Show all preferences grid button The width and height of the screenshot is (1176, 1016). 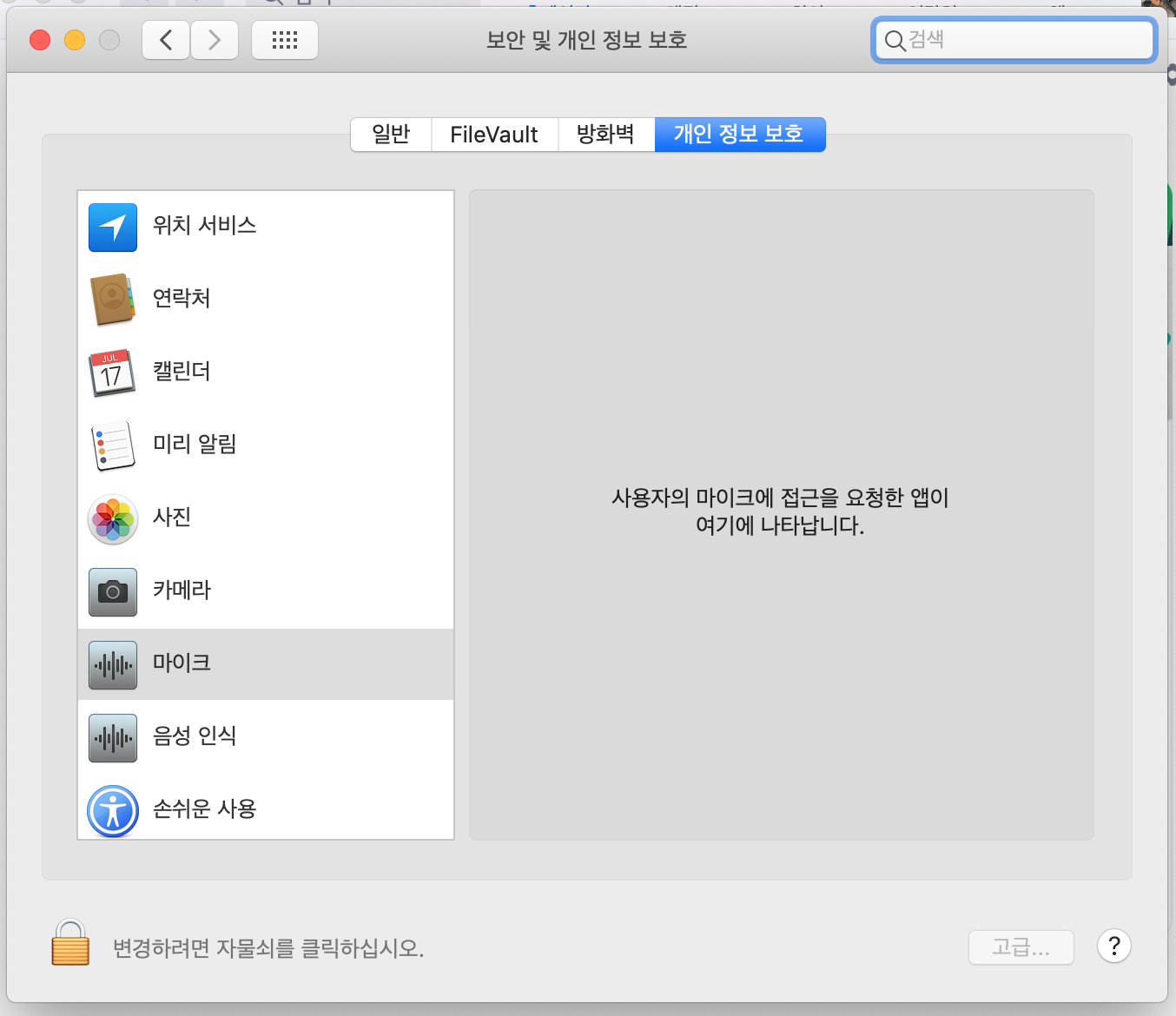[x=285, y=40]
